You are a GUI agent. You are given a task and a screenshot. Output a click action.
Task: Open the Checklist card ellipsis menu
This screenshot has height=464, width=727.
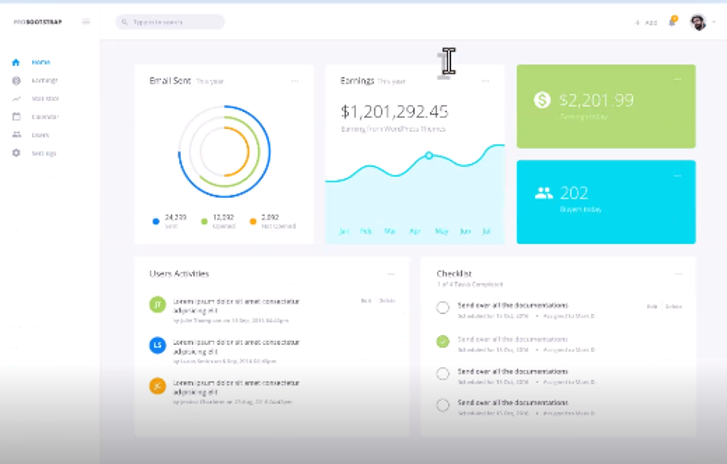point(677,273)
